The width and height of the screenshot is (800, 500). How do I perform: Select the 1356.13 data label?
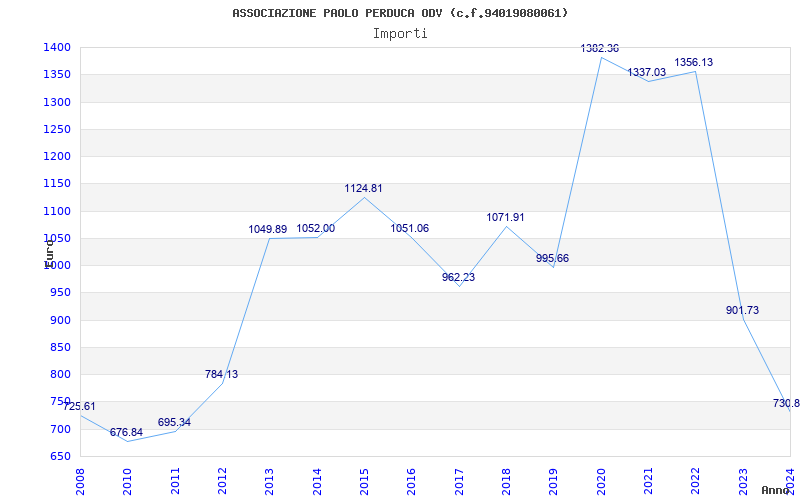point(694,63)
